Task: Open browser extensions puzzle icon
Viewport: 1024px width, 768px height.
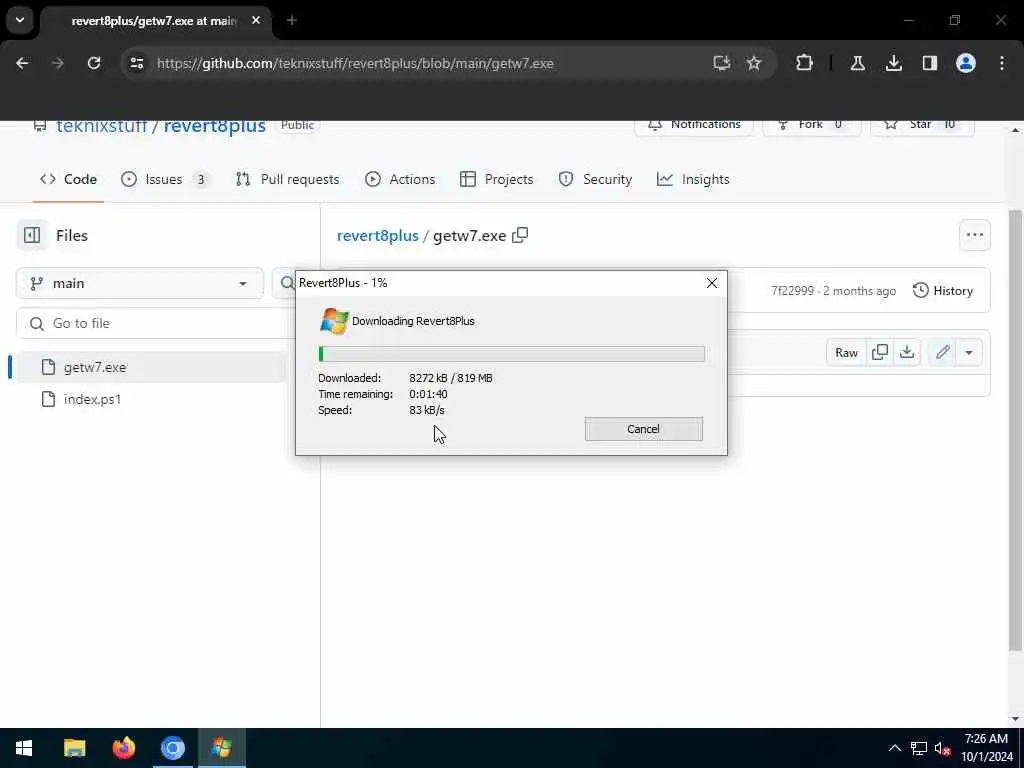Action: coord(805,63)
